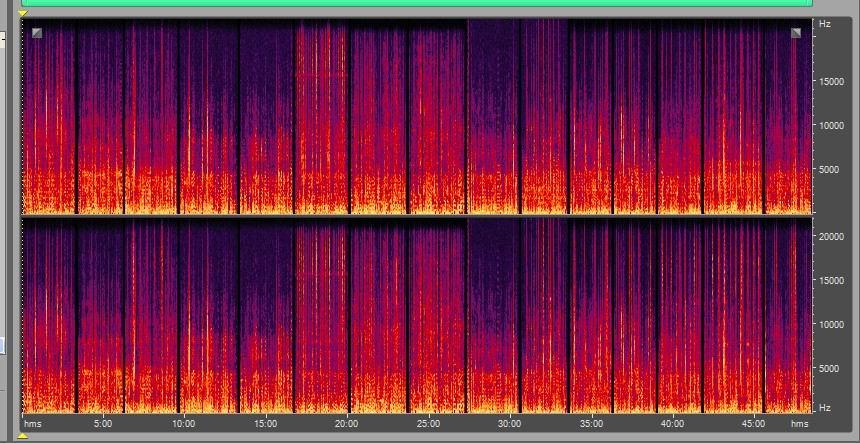The image size is (860, 443).
Task: Select the fade-out handle in the upper channel
Action: (x=796, y=33)
